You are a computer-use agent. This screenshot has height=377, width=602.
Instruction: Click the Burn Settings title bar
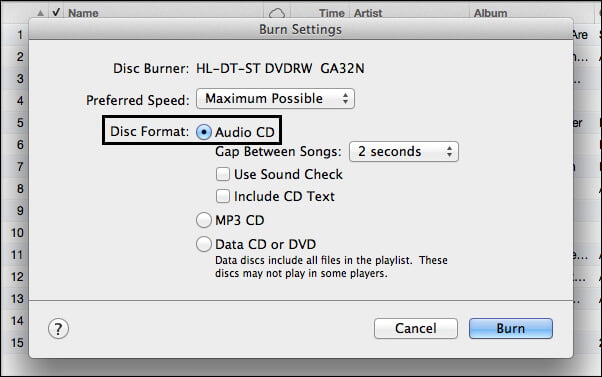pyautogui.click(x=301, y=29)
